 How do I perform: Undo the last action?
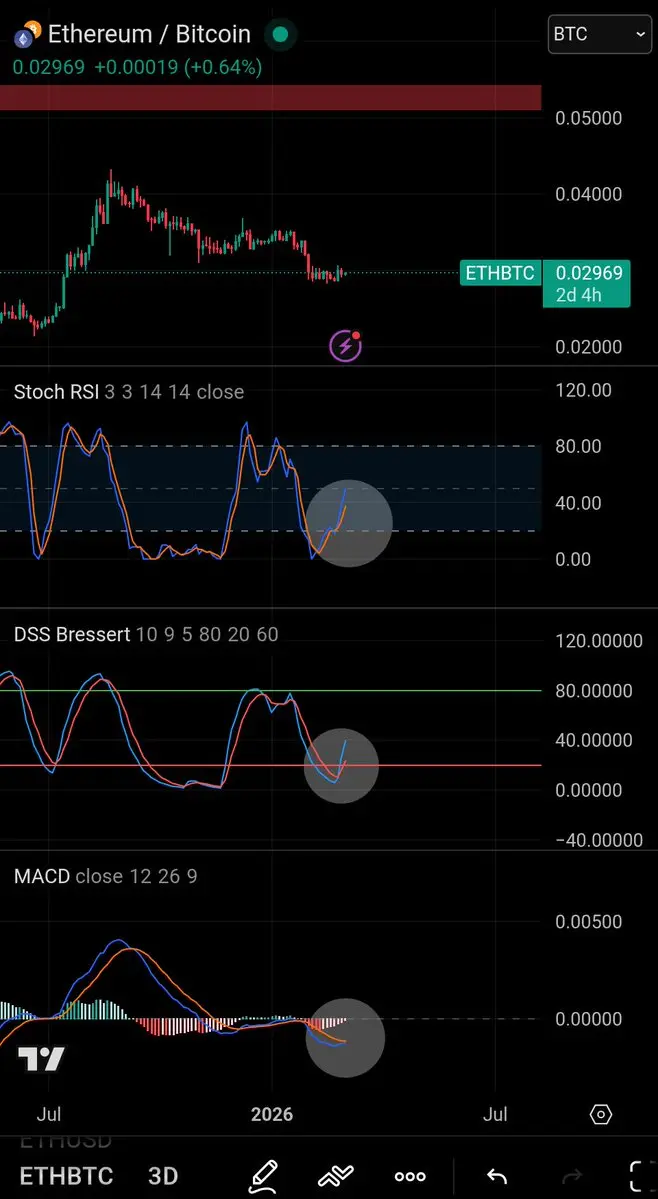tap(498, 1176)
